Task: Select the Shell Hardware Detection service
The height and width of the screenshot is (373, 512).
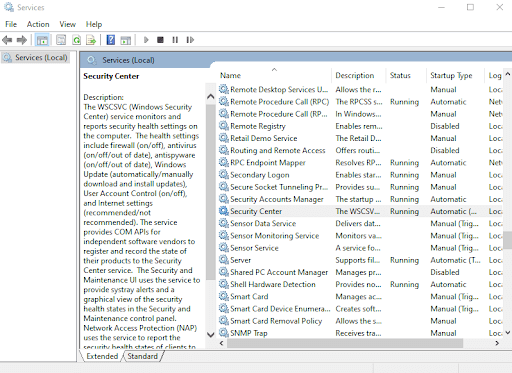Action: click(x=360, y=284)
